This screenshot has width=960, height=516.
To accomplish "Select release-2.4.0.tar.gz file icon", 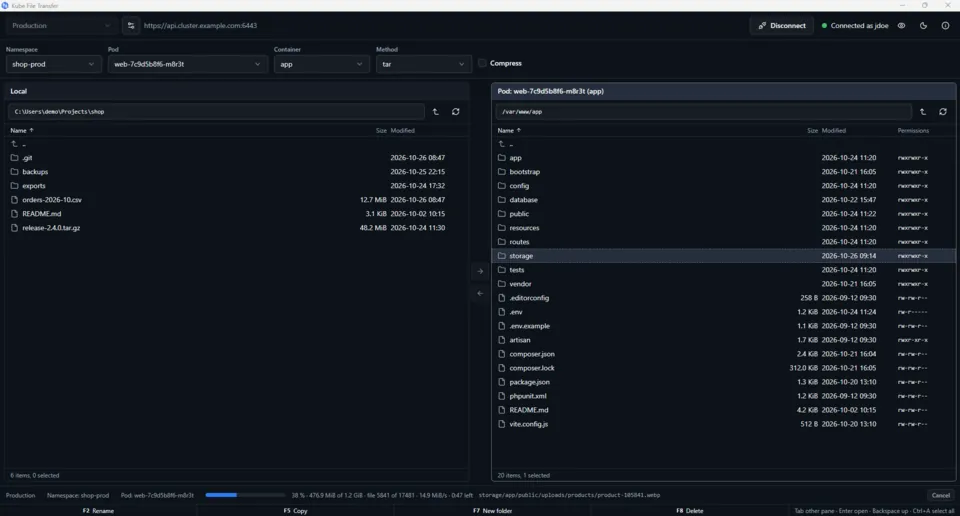I will tap(14, 228).
